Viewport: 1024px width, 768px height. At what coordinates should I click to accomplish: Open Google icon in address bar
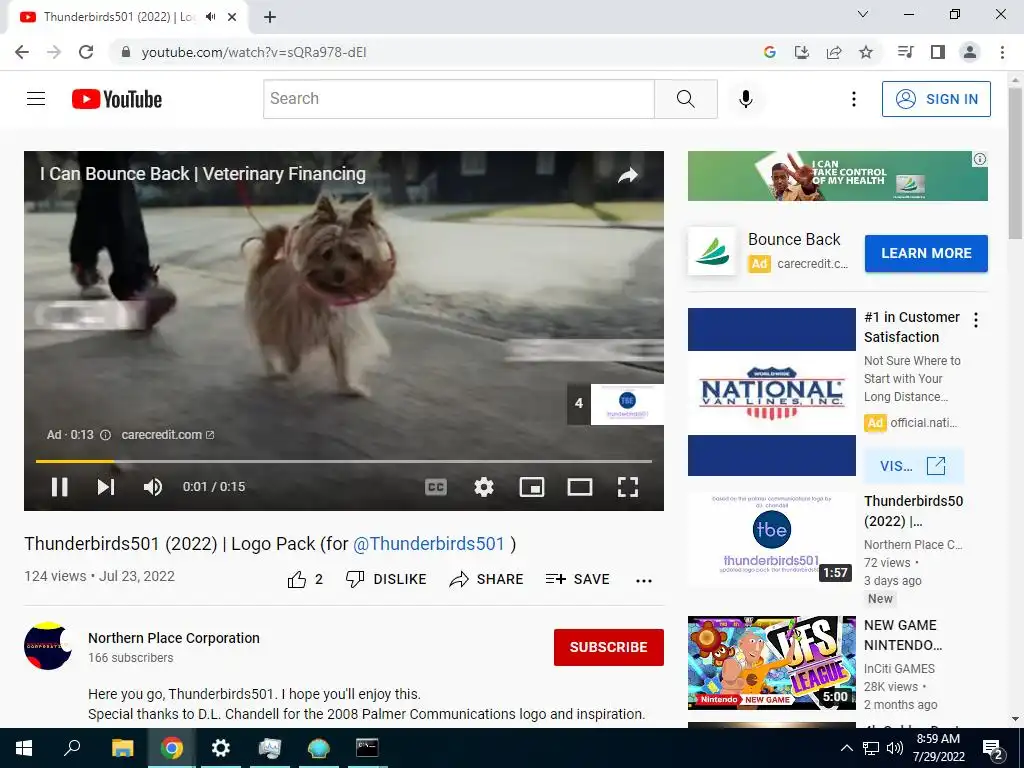click(769, 52)
